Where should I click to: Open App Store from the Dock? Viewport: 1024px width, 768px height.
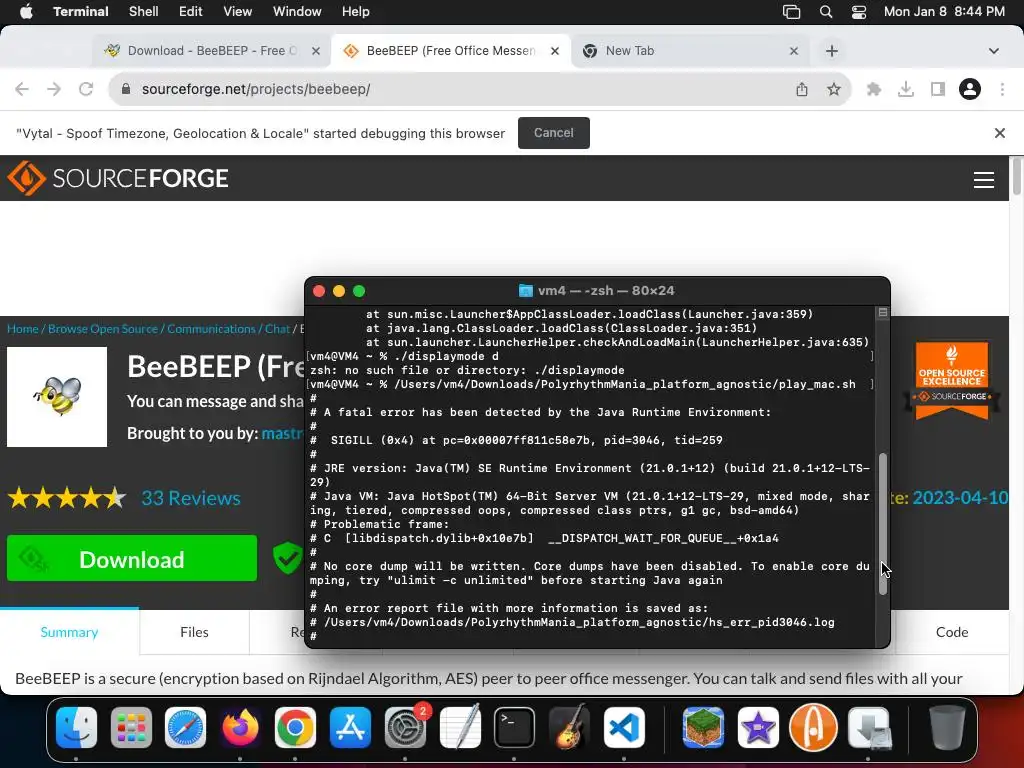pos(350,727)
